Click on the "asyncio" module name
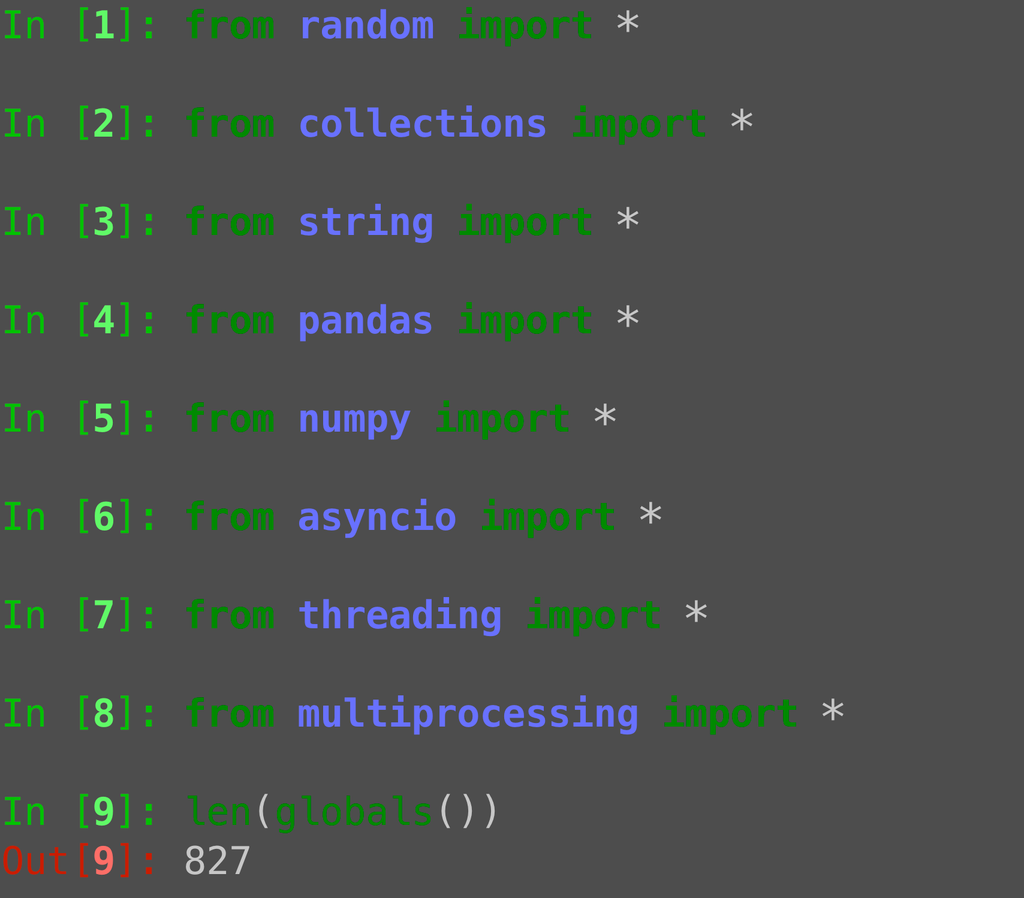 [x=377, y=517]
